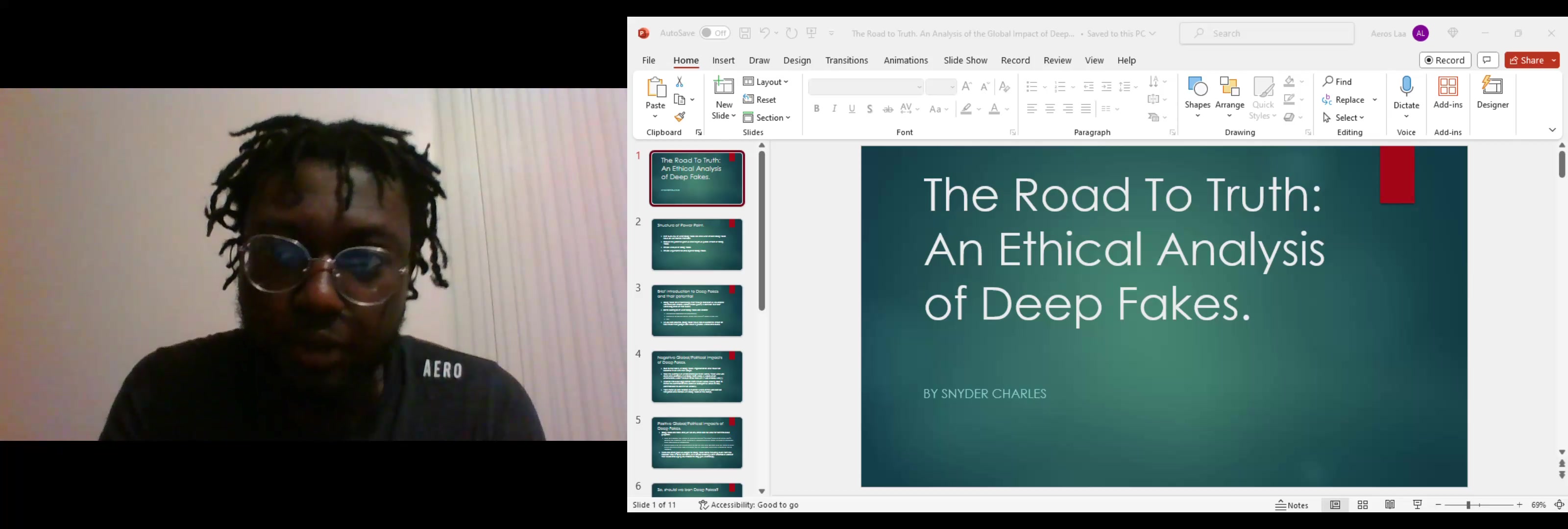This screenshot has height=529, width=1568.
Task: Launch the Designer pane
Action: tap(1493, 95)
